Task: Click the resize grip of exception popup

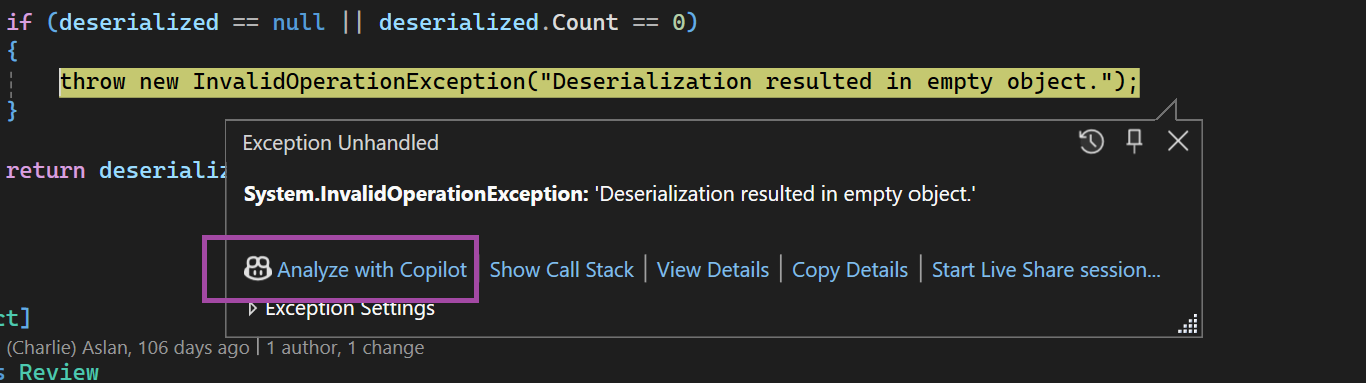Action: [x=1189, y=325]
